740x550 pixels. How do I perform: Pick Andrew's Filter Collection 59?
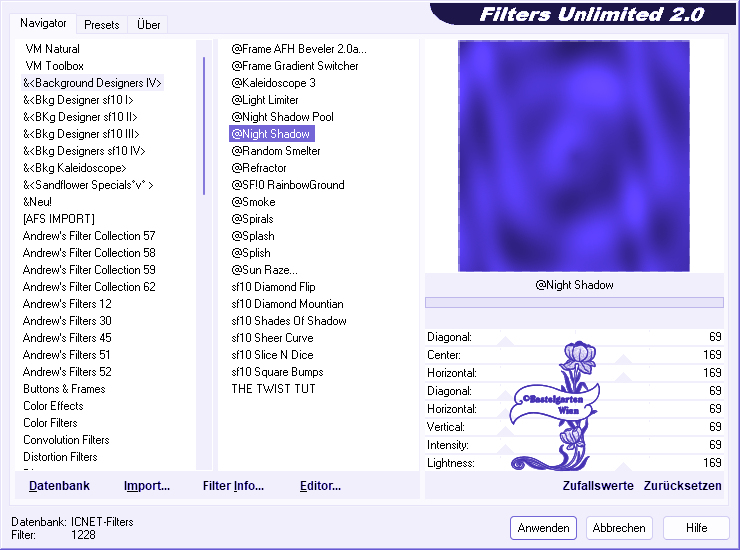coord(89,270)
